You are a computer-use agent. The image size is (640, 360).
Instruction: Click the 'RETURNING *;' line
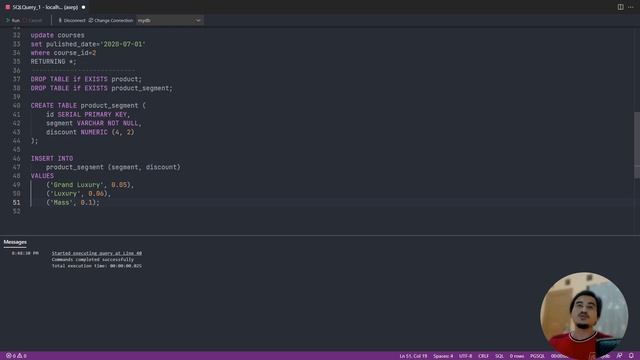(x=53, y=62)
